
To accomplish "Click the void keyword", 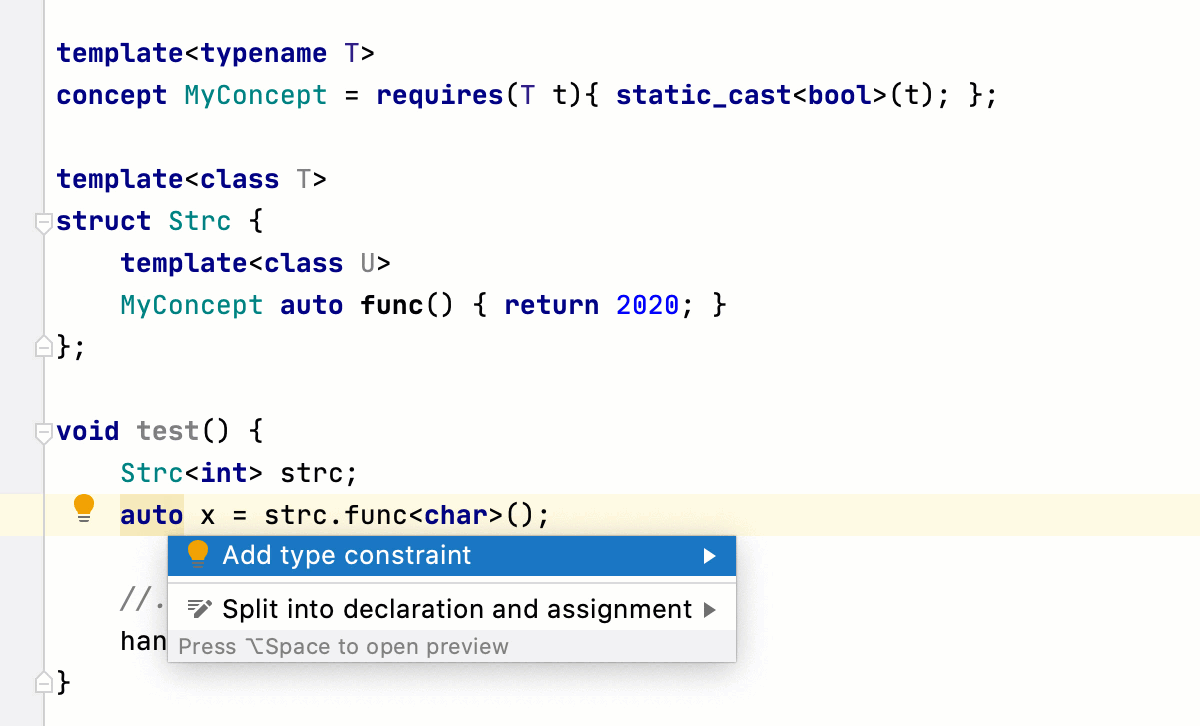I will pyautogui.click(x=88, y=431).
